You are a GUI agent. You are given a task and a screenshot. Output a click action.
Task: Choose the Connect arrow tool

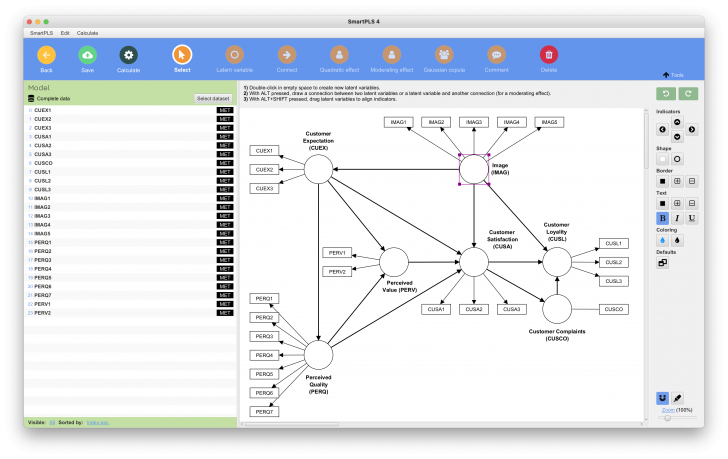coord(287,55)
